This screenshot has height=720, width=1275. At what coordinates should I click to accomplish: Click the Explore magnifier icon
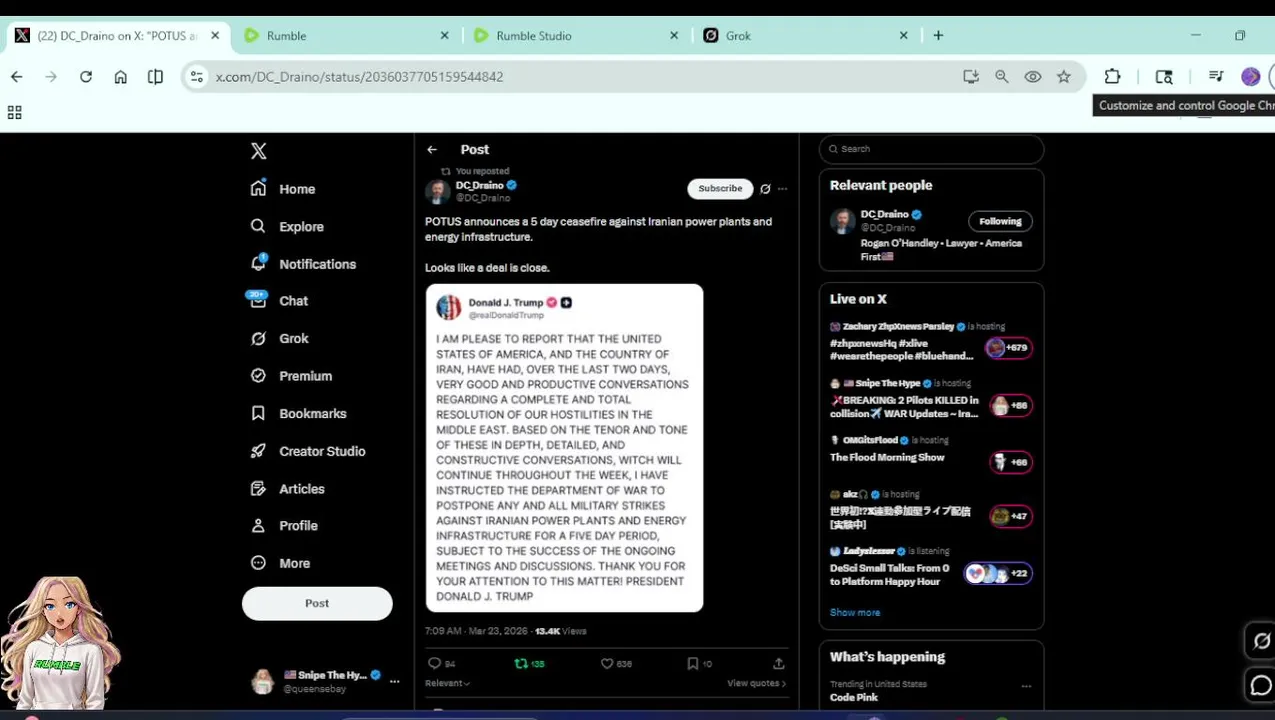[258, 226]
